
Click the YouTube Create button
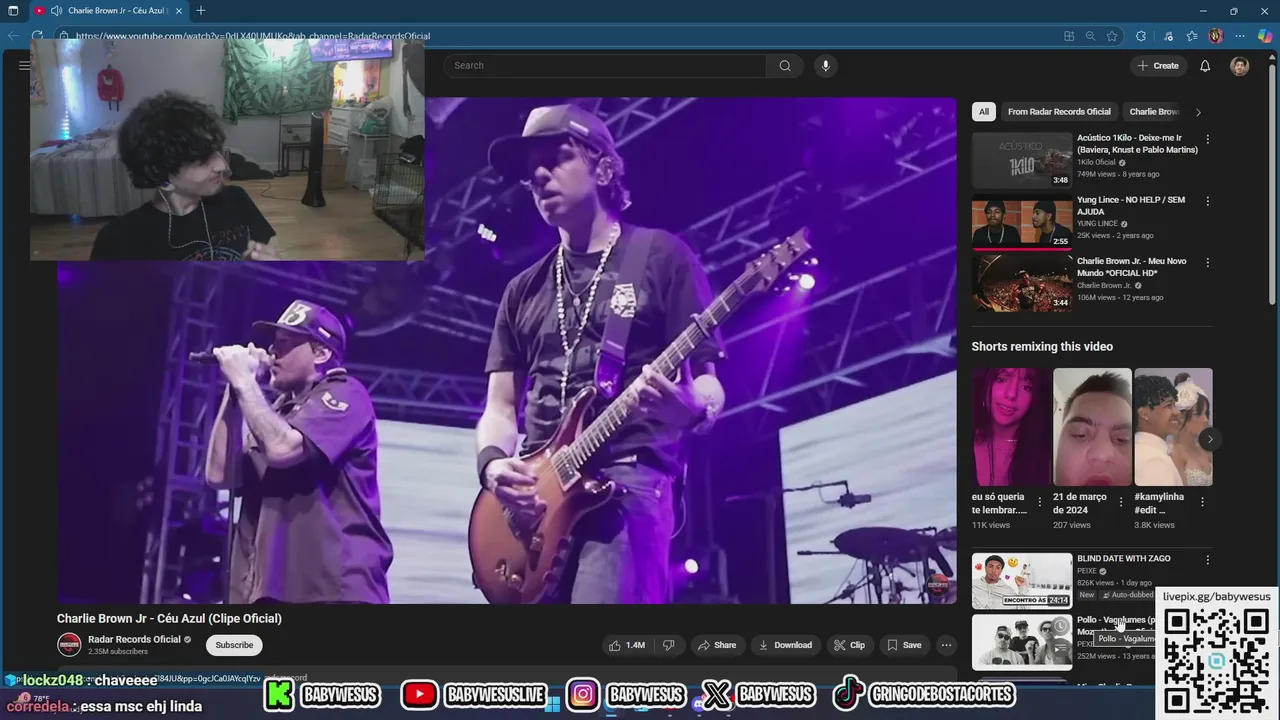1158,66
